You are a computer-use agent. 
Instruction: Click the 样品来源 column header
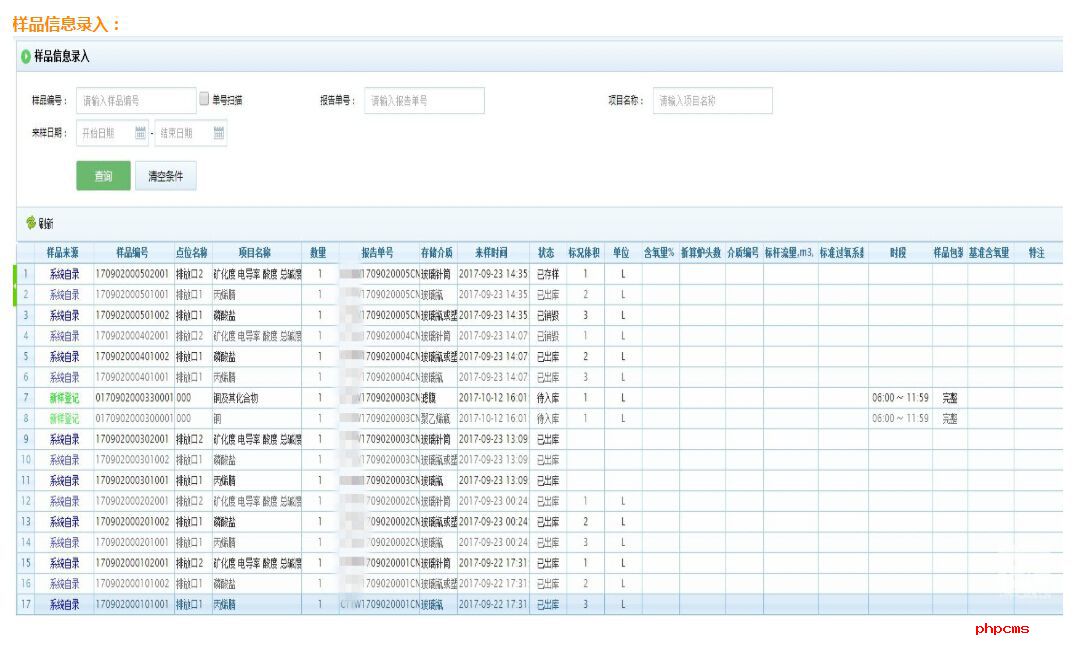coord(62,253)
